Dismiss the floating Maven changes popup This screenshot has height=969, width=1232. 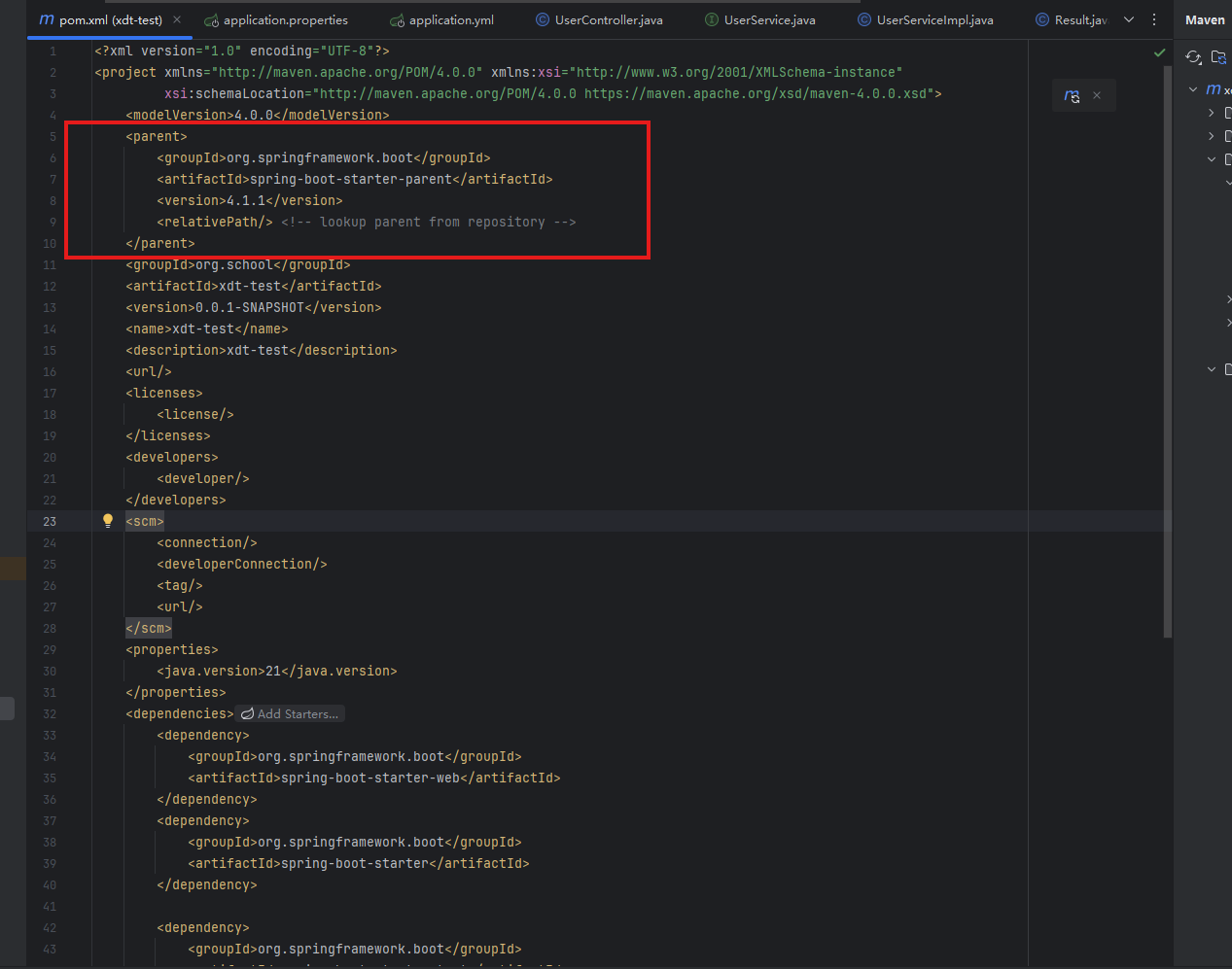coord(1097,95)
